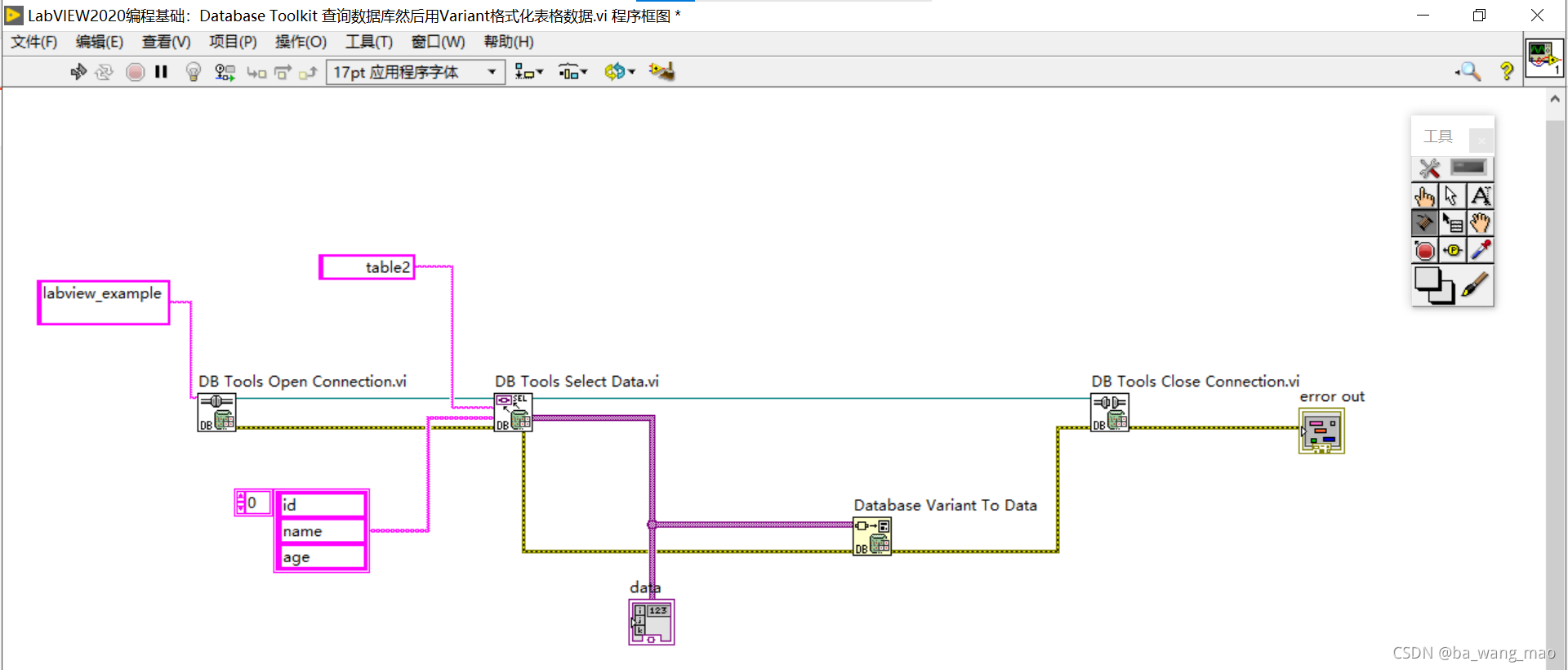
Task: Click the Run Continuously button
Action: click(104, 72)
